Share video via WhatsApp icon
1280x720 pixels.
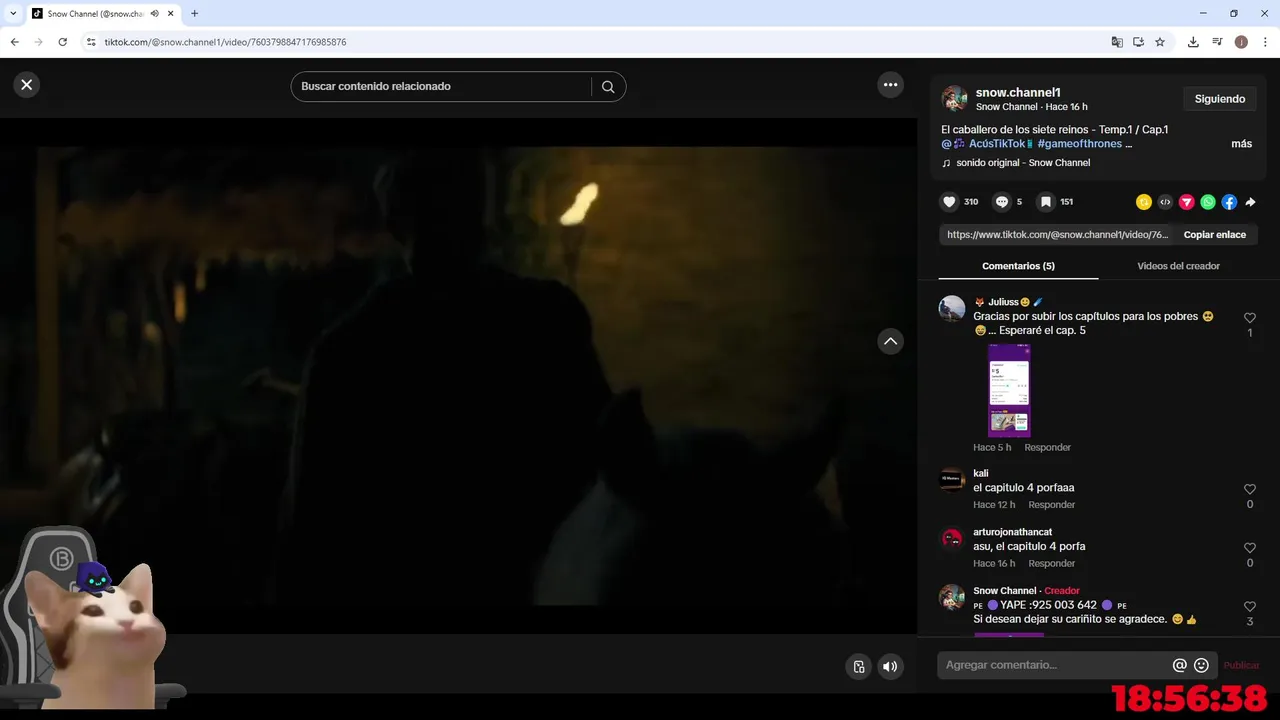click(x=1208, y=202)
